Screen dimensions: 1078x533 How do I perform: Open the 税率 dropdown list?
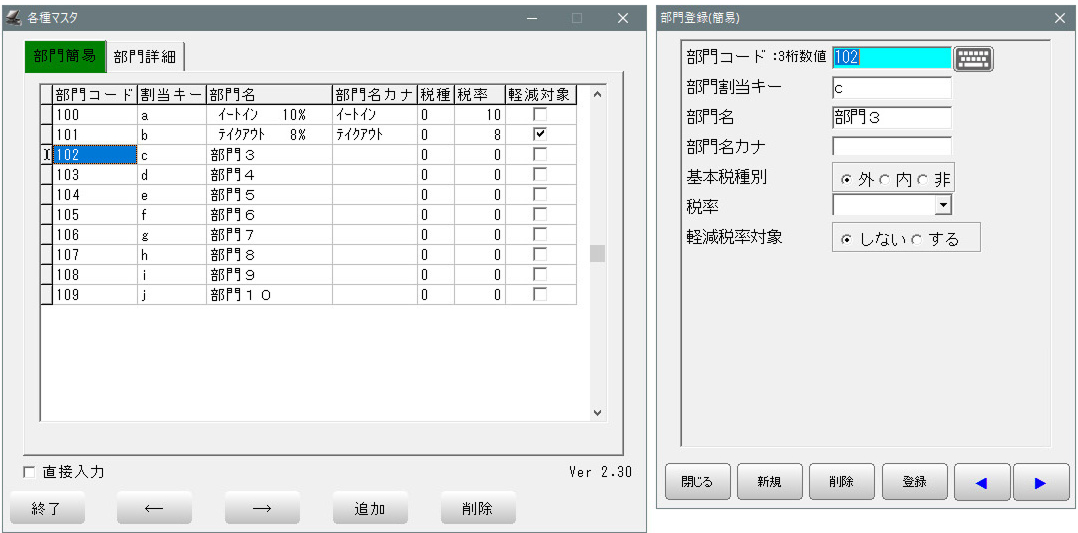pos(942,205)
